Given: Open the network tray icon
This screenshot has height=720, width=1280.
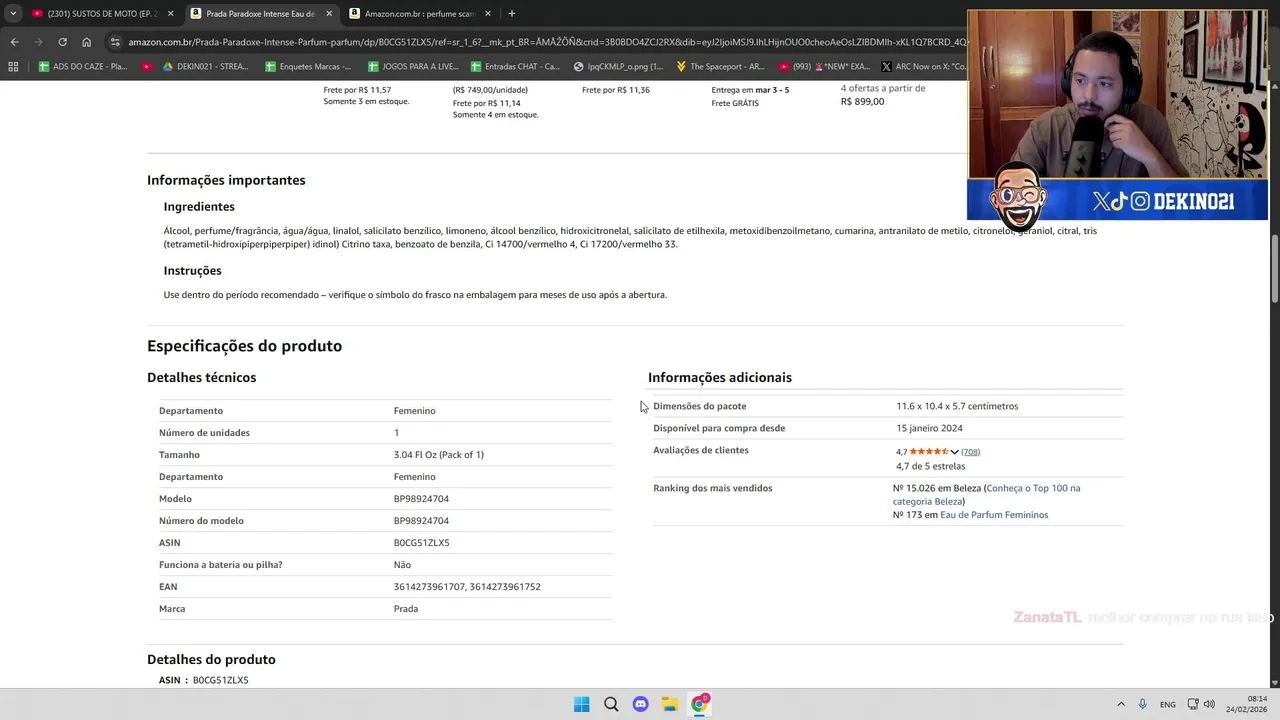Looking at the screenshot, I should click(1193, 704).
